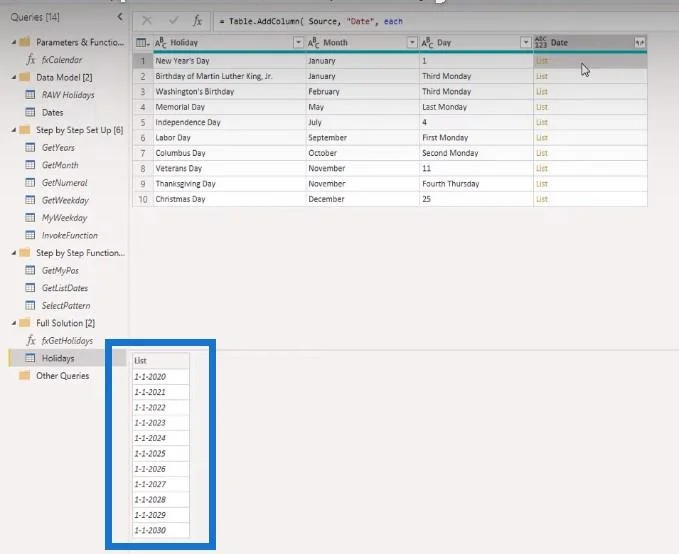The width and height of the screenshot is (679, 554).
Task: Collapse the Full Solution [2] folder
Action: (x=14, y=323)
